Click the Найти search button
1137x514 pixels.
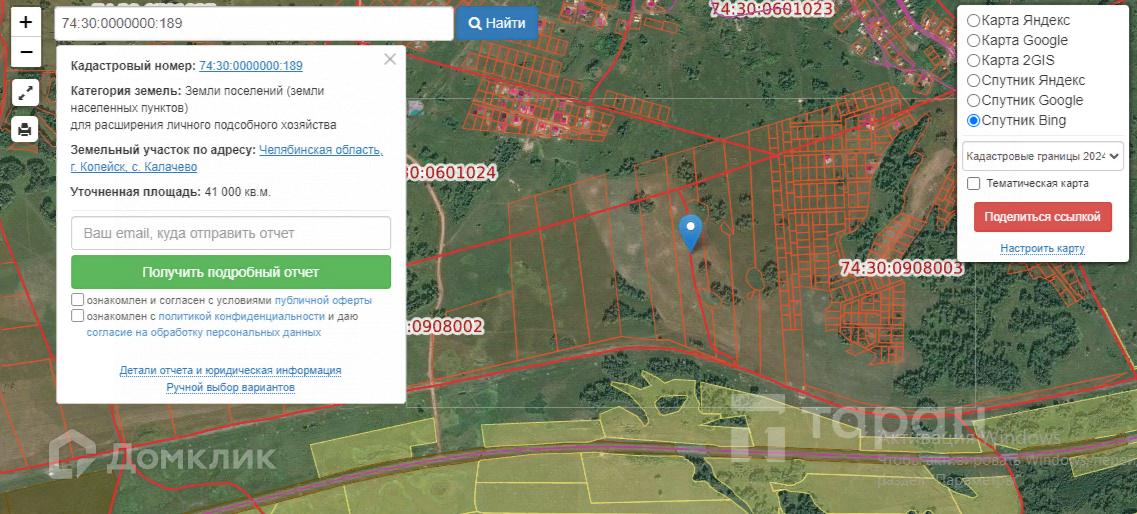[x=497, y=23]
